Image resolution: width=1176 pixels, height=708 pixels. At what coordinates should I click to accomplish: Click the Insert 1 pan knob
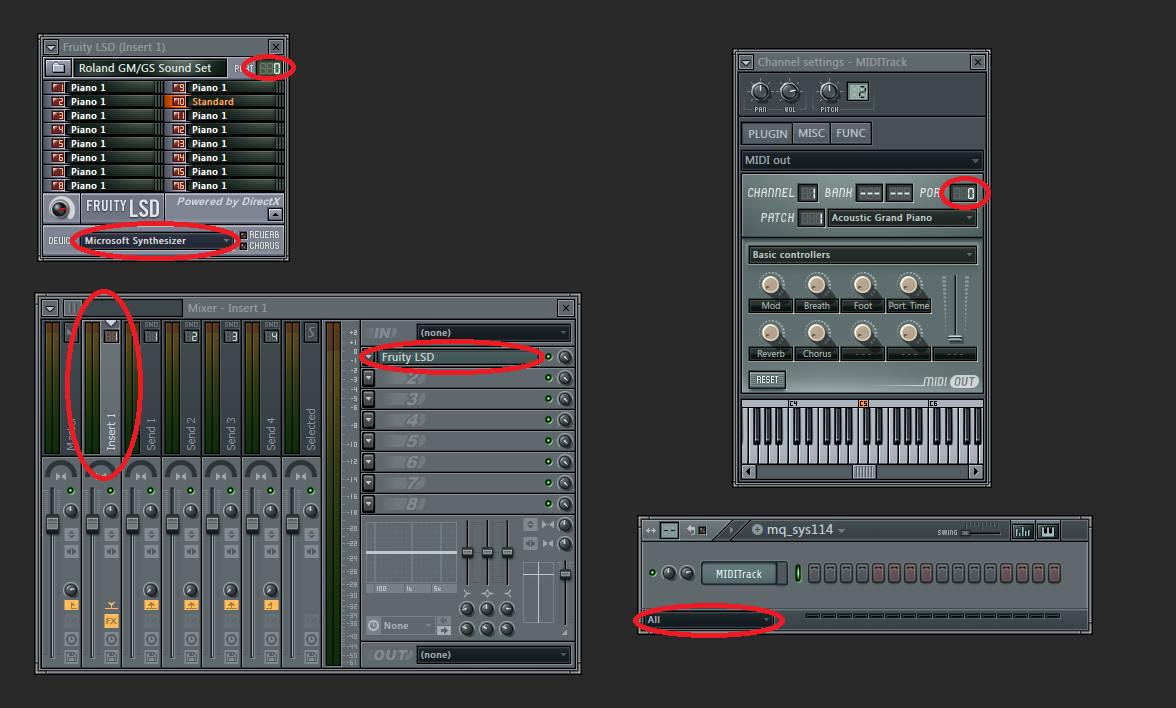pyautogui.click(x=111, y=511)
